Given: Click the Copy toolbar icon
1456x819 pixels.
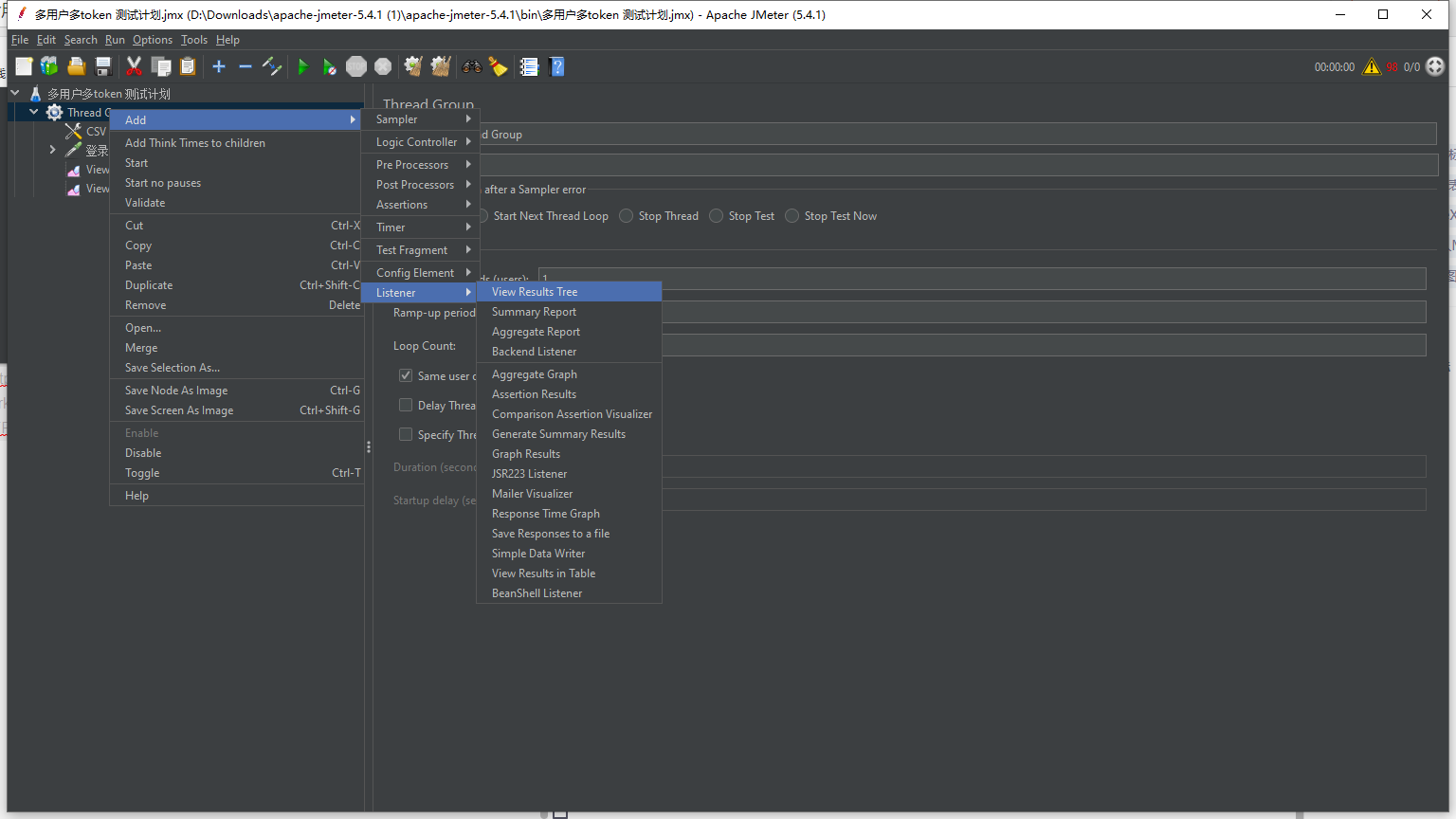Looking at the screenshot, I should [161, 66].
